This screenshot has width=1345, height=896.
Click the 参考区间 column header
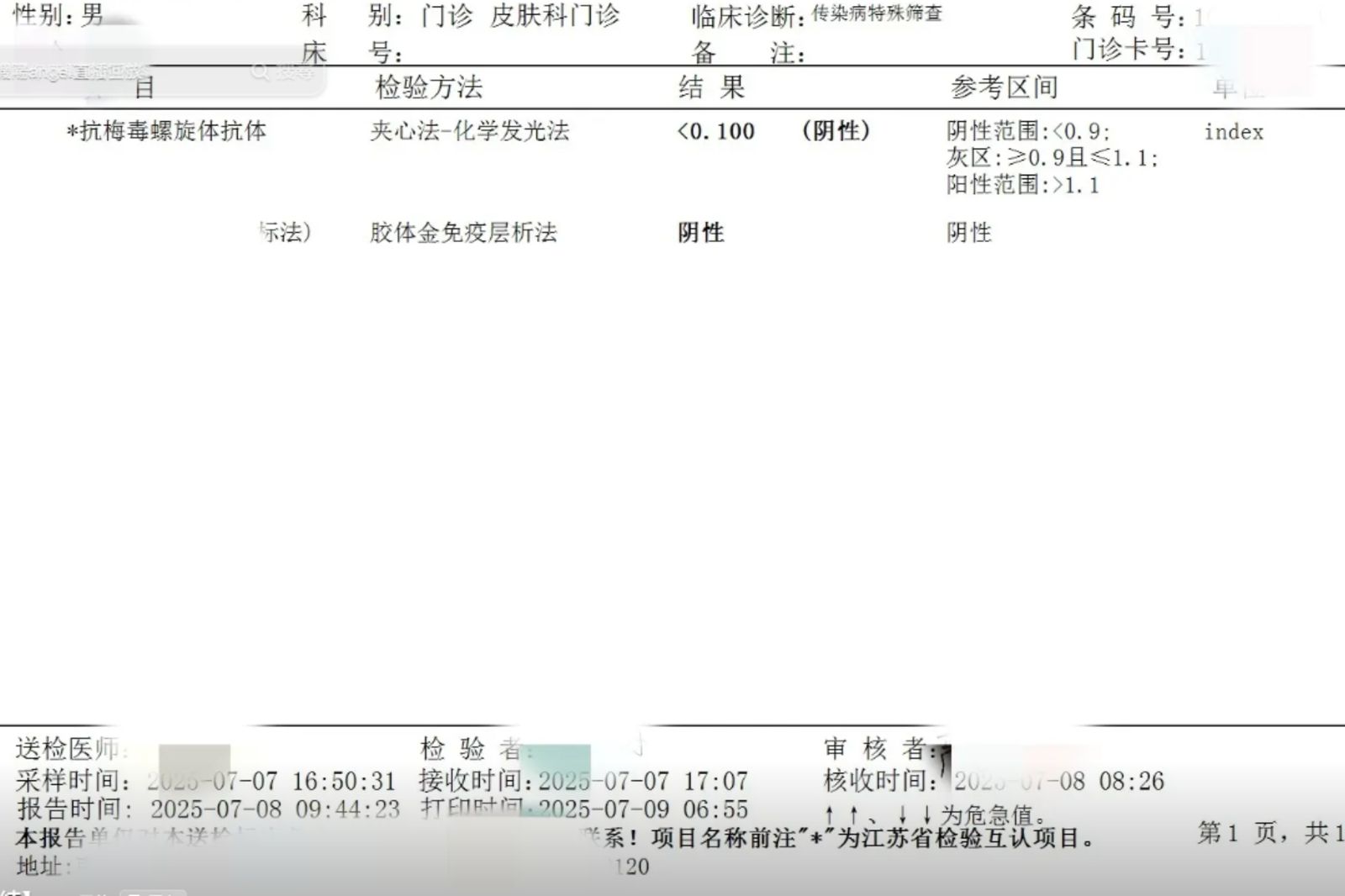pyautogui.click(x=1004, y=87)
